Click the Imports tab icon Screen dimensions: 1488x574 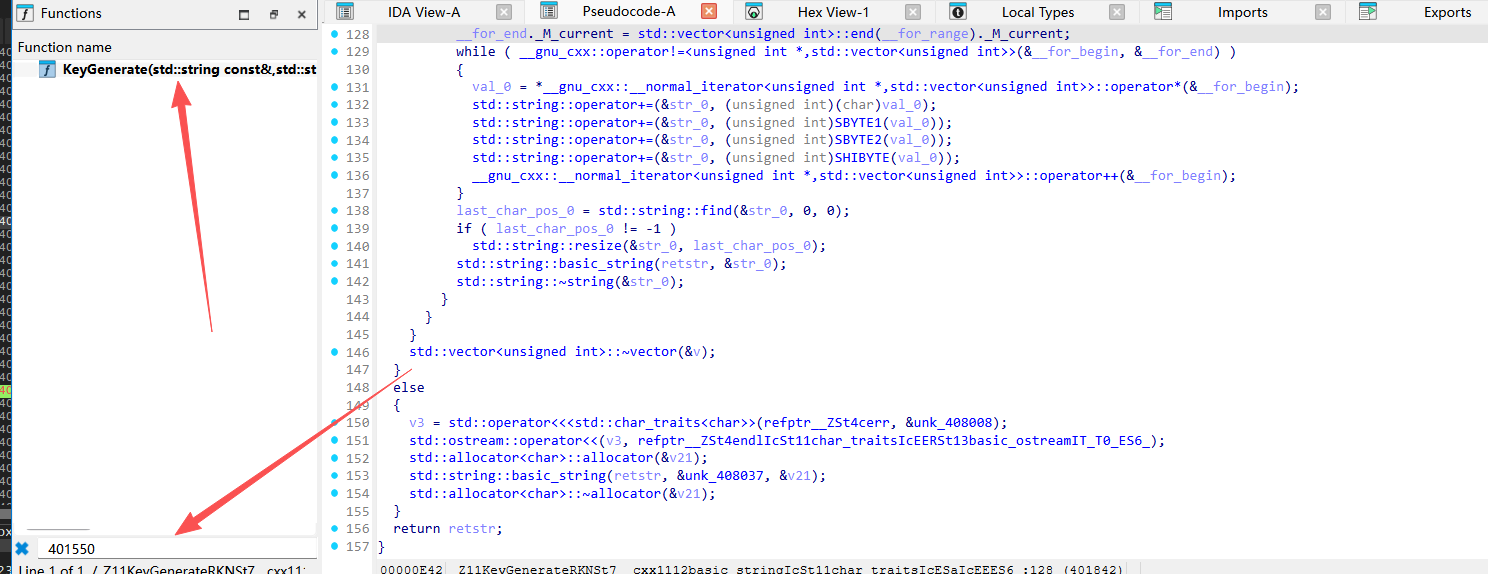(1163, 12)
